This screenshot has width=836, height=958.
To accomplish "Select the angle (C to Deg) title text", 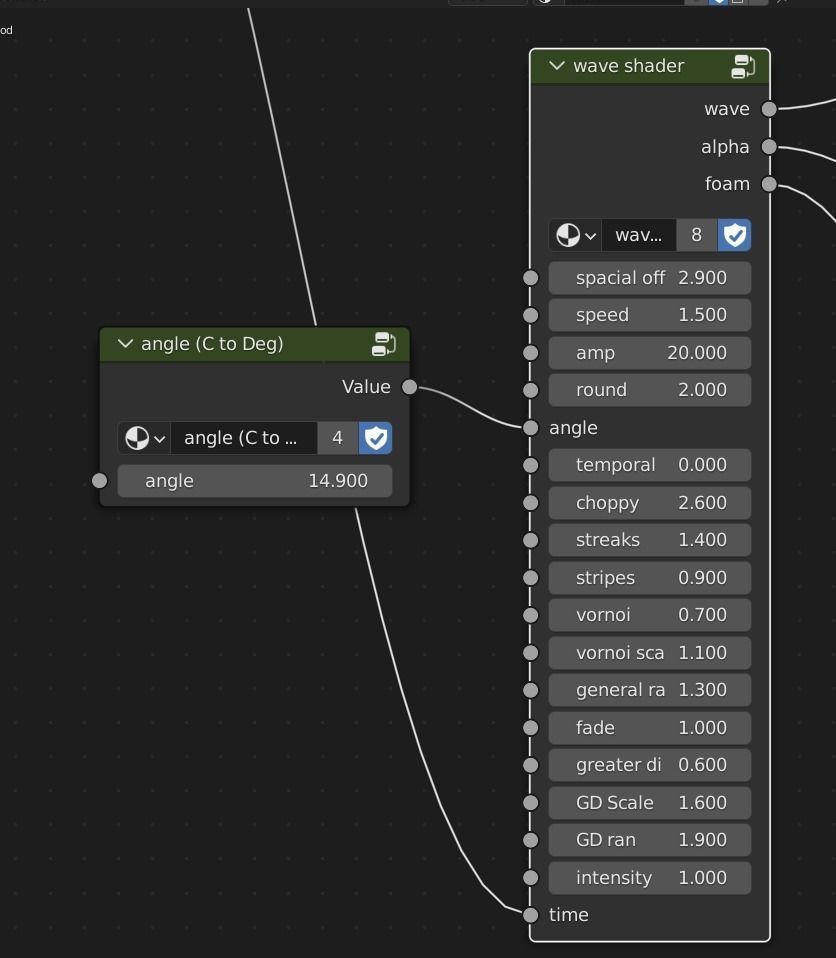I will pyautogui.click(x=212, y=344).
